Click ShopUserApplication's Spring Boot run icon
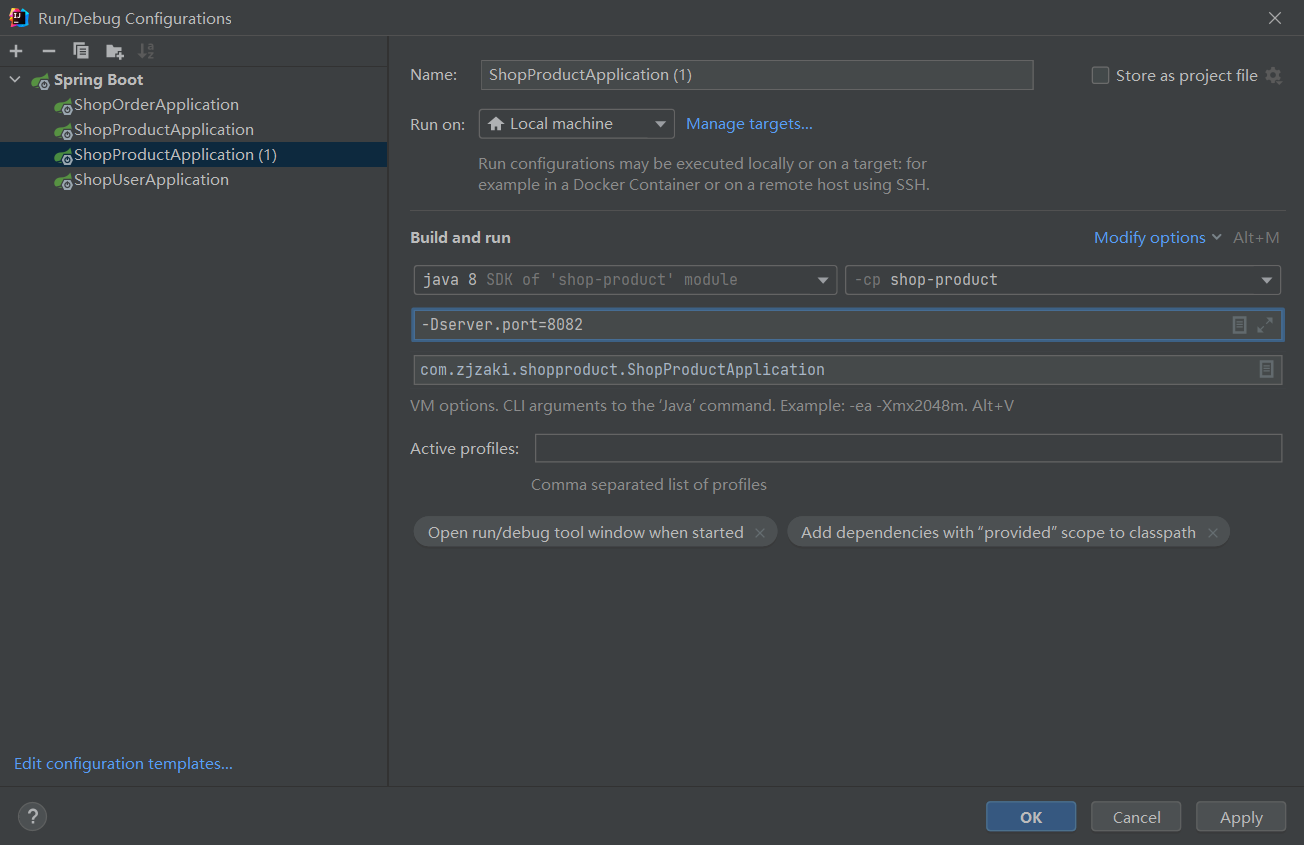Viewport: 1304px width, 845px height. [x=63, y=181]
